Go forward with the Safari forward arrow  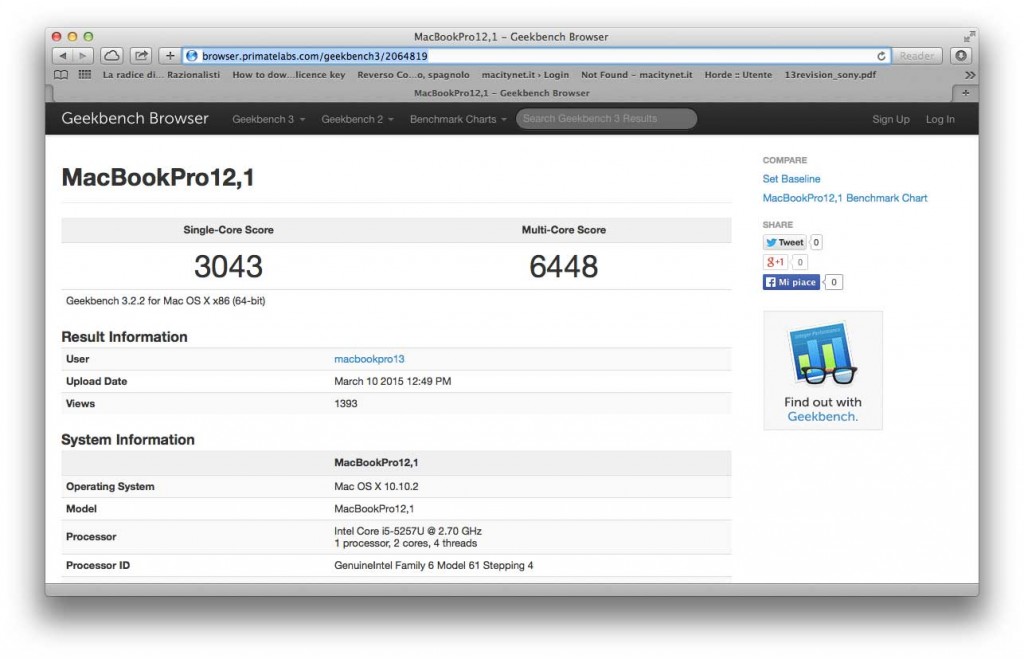83,56
